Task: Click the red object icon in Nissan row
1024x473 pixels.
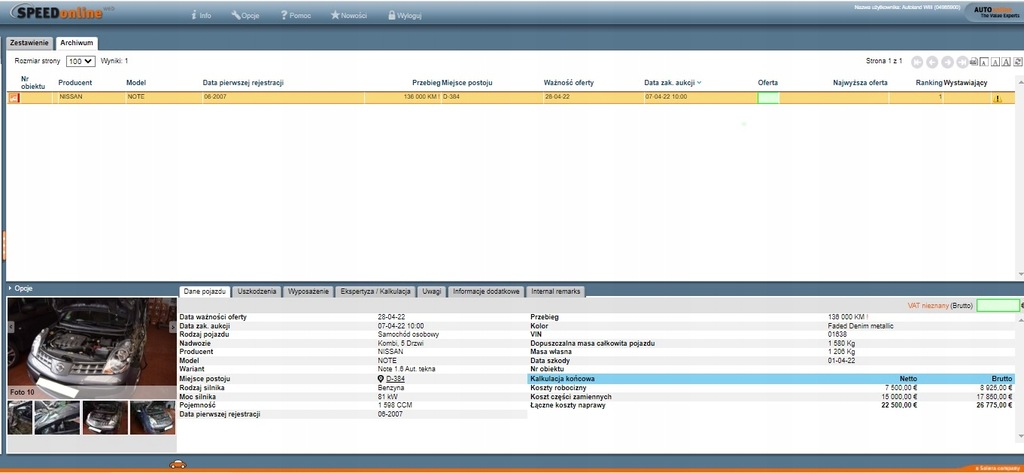Action: pyautogui.click(x=13, y=98)
